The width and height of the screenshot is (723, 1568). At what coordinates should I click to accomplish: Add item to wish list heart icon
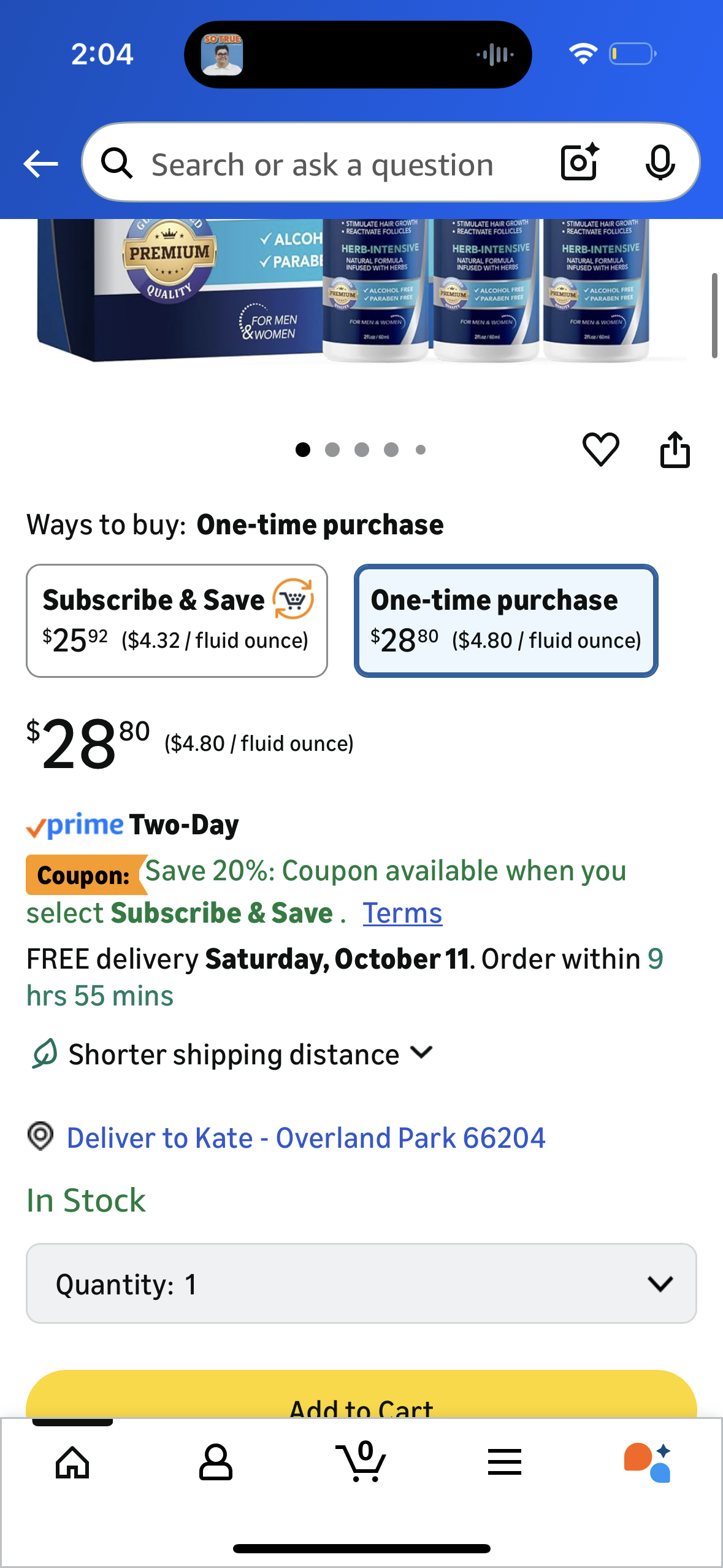click(x=600, y=450)
